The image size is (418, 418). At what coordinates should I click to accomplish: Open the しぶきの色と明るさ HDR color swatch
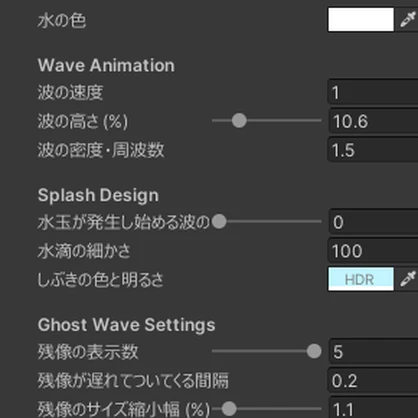pos(361,279)
